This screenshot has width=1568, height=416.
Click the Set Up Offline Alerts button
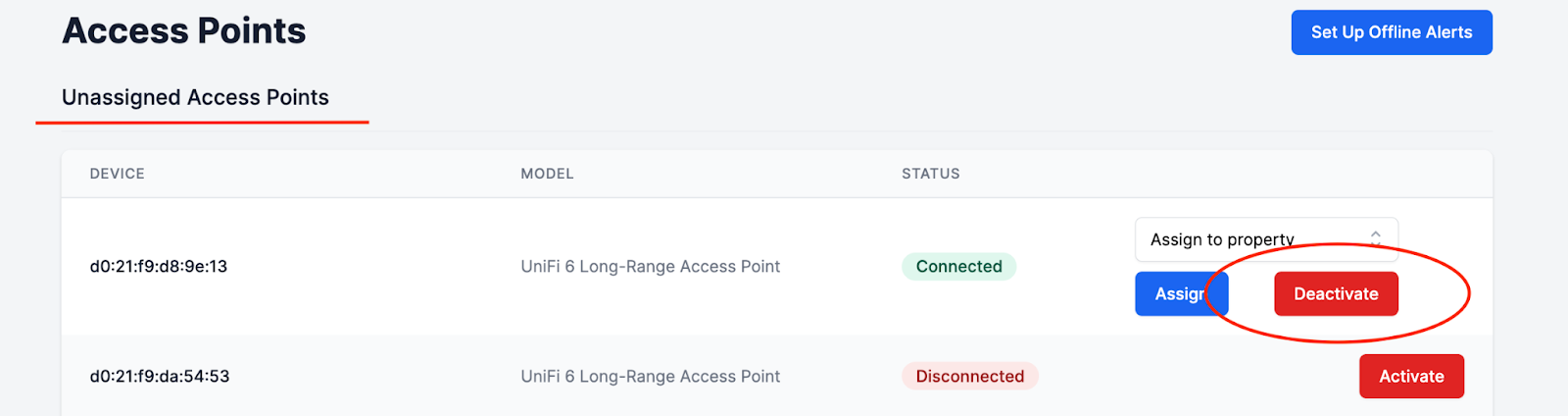tap(1392, 32)
